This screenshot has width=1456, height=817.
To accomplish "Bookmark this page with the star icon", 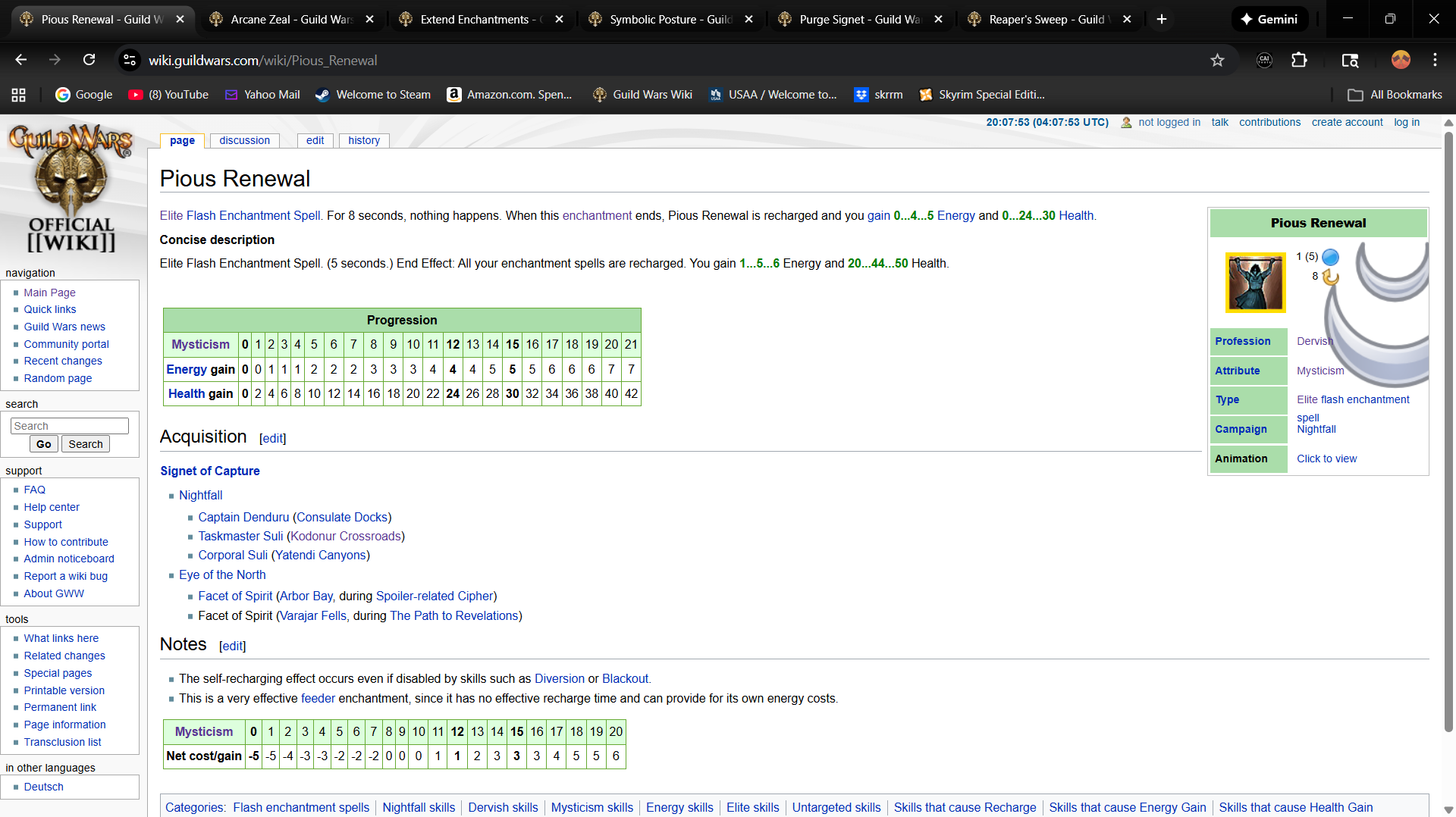I will 1217,60.
